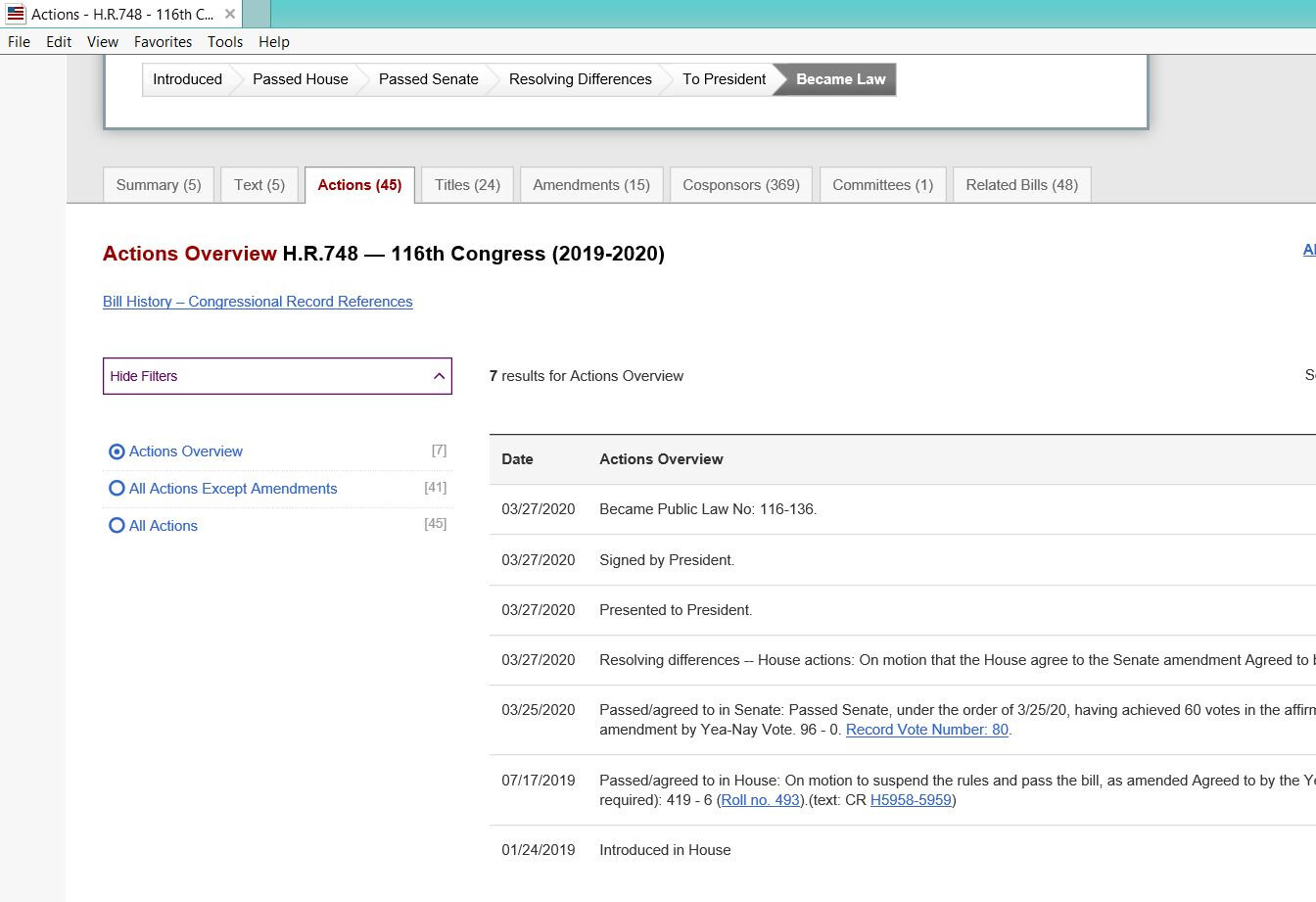Choose the All Actions radio button
The width and height of the screenshot is (1316, 902).
pos(117,526)
